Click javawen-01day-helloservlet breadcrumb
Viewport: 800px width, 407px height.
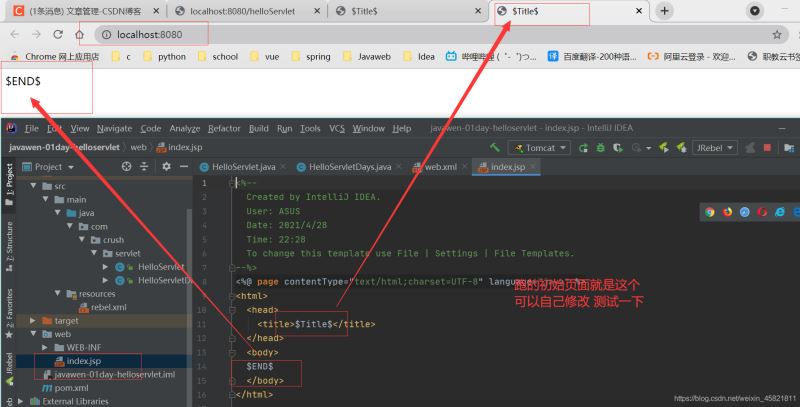pos(64,147)
